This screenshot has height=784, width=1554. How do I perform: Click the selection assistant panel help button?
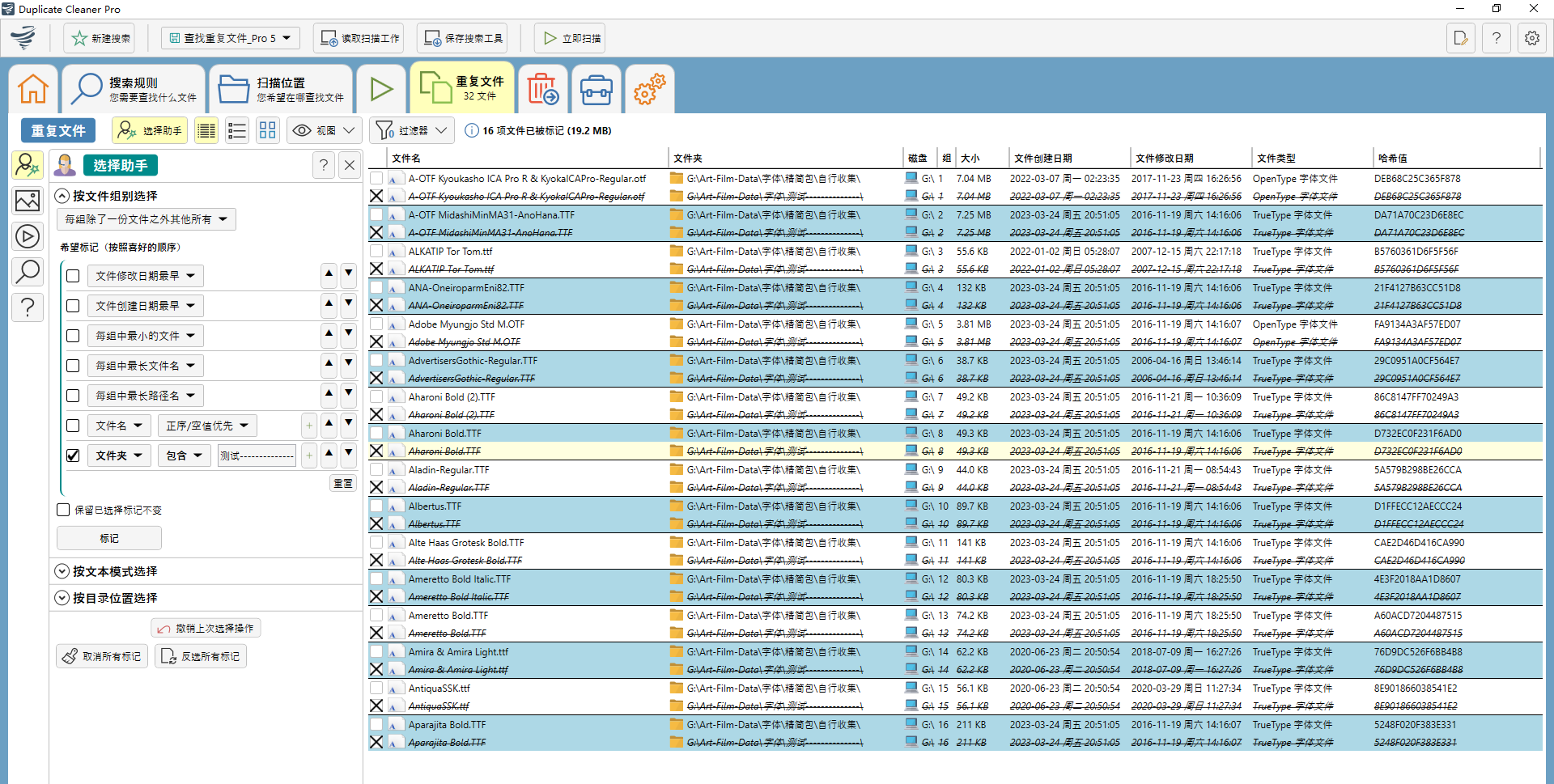324,165
